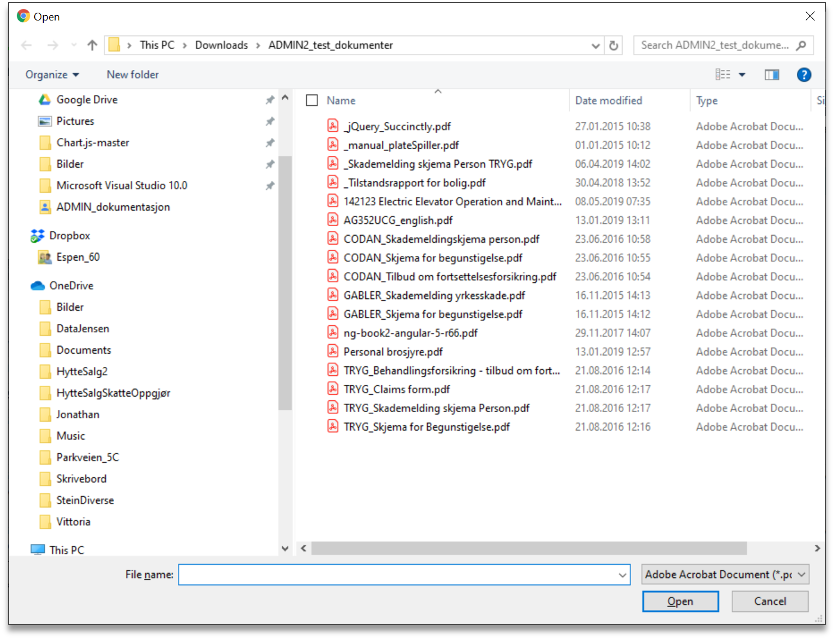Viewport: 834px width, 640px height.
Task: Open the Help question mark icon
Action: click(803, 75)
